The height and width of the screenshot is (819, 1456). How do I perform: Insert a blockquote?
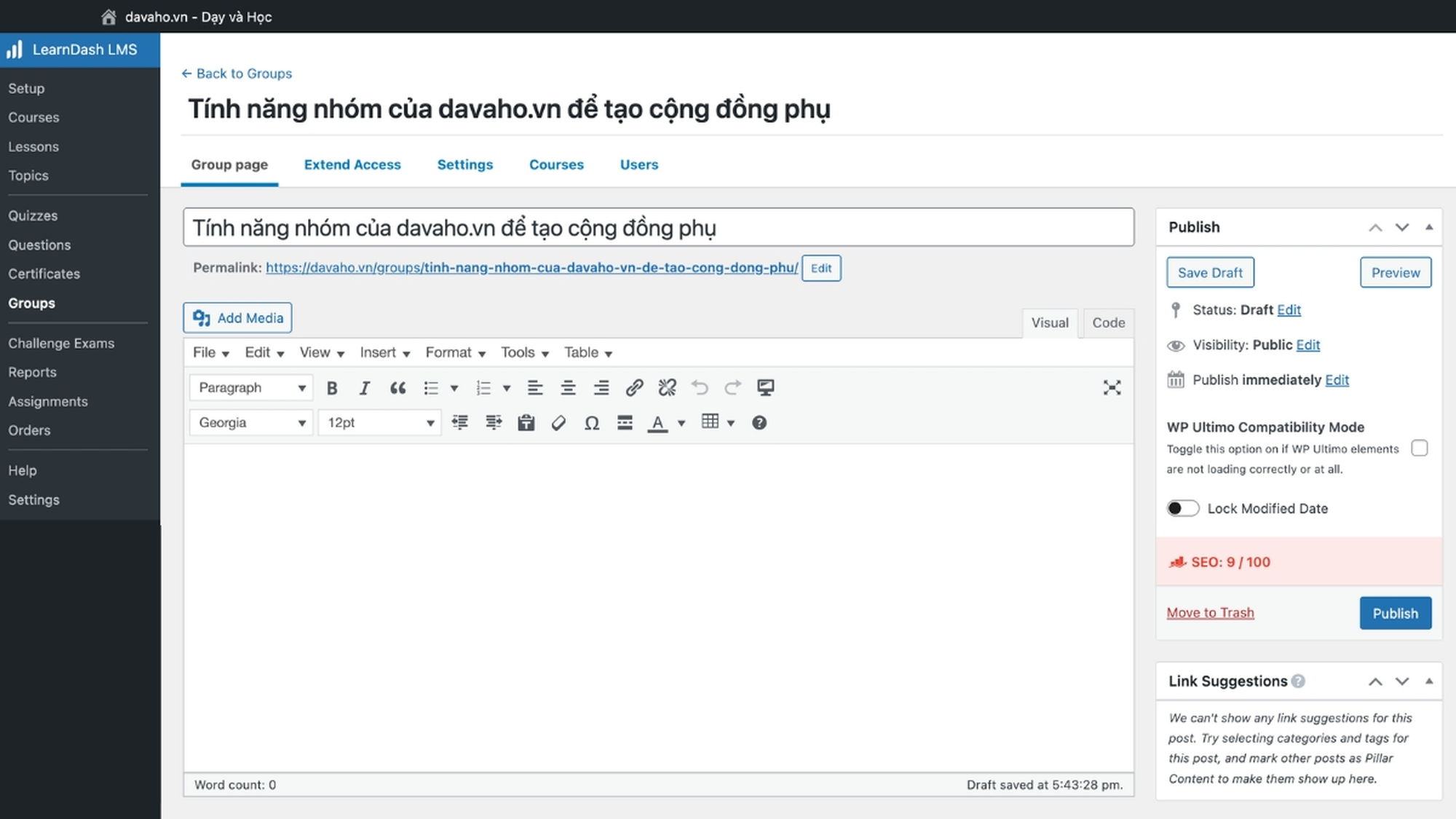click(x=397, y=388)
